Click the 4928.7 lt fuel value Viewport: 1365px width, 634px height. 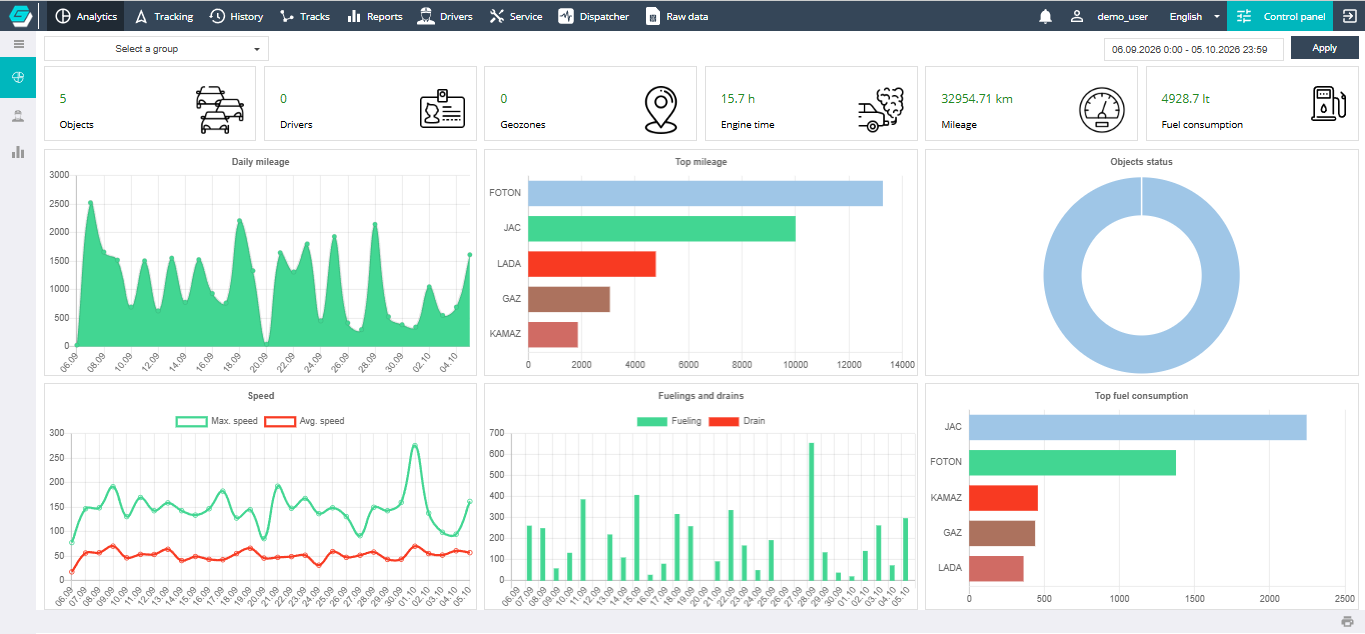point(1185,98)
